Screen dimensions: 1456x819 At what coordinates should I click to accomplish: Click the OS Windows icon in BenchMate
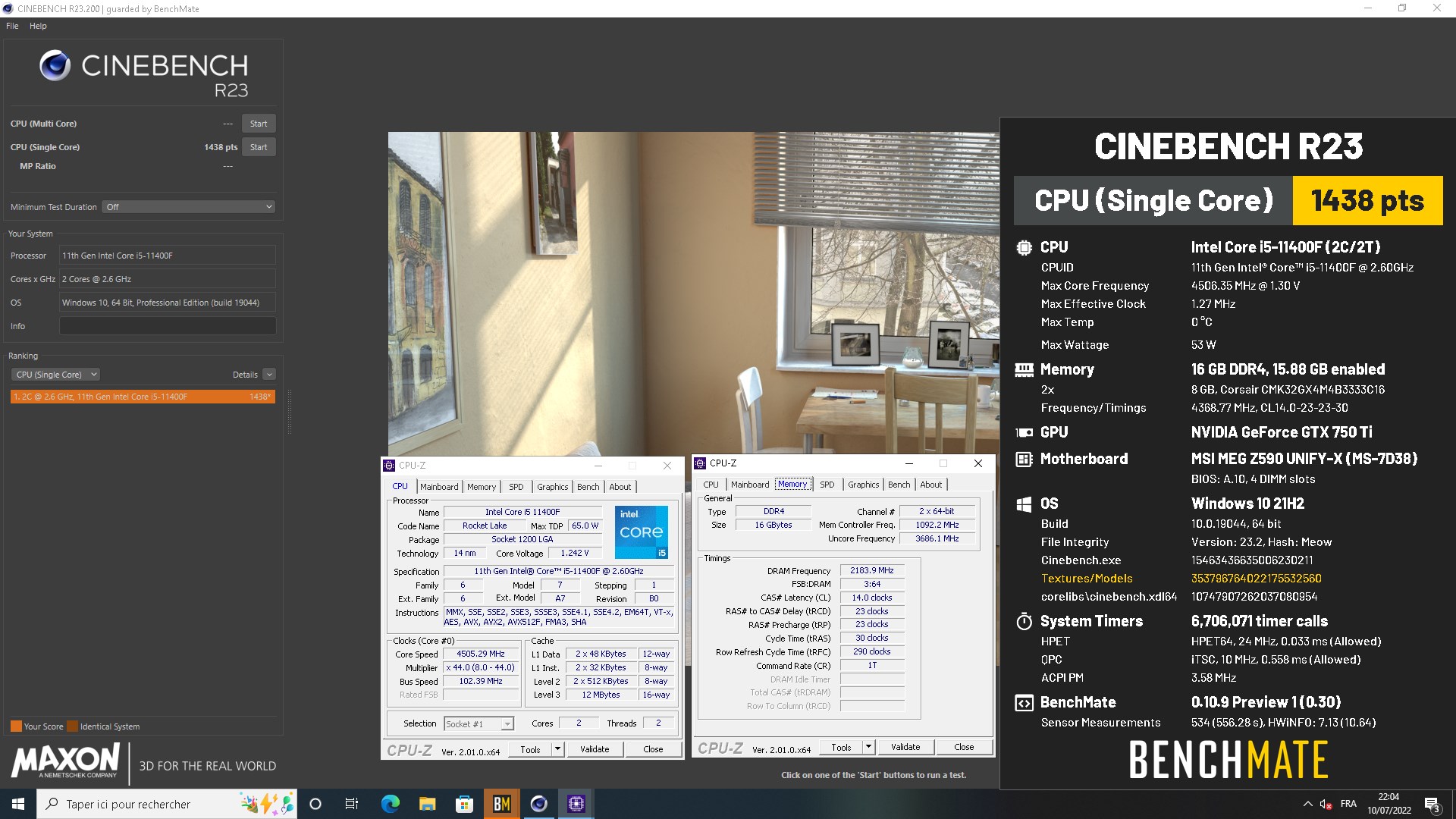tap(1024, 504)
